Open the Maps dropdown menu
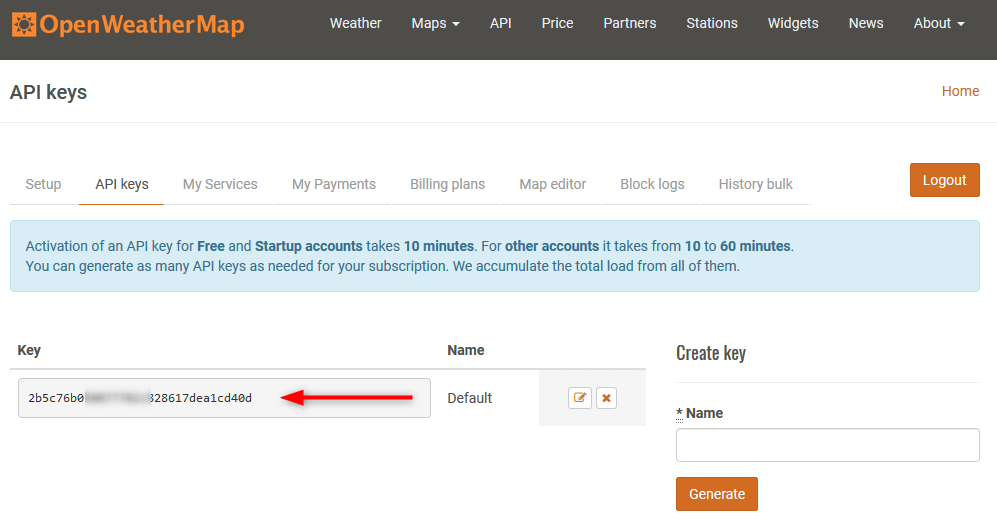 435,24
